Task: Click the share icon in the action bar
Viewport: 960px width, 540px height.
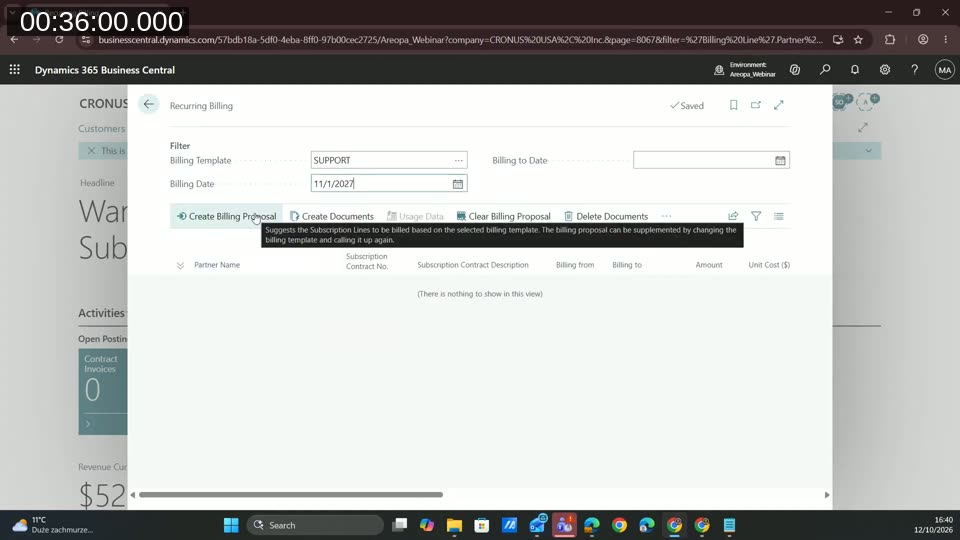Action: pyautogui.click(x=733, y=216)
